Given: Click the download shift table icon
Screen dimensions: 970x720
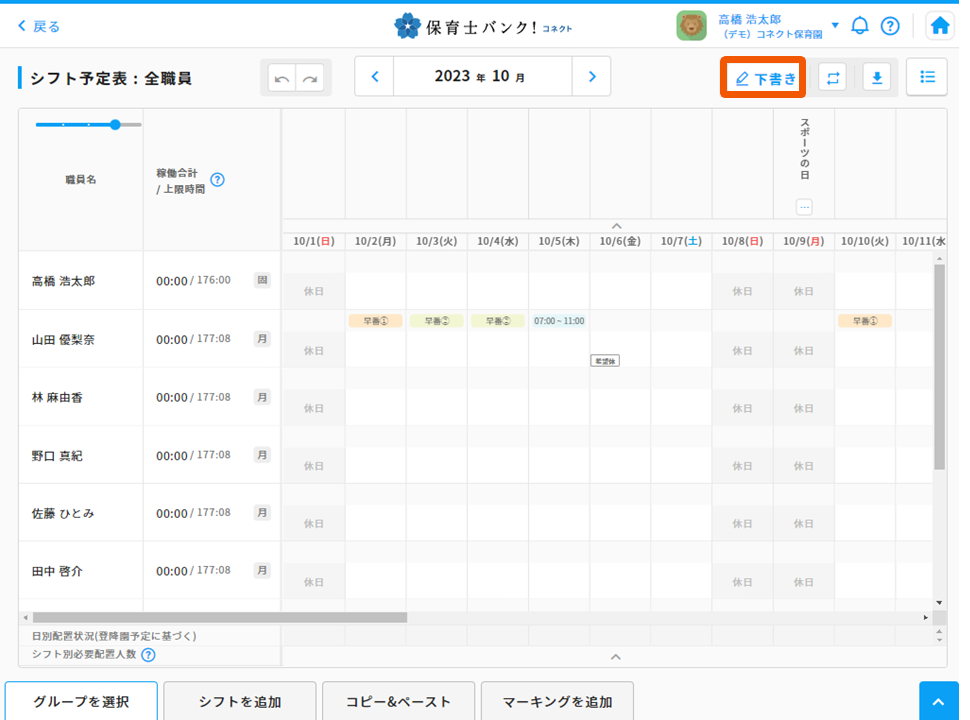Looking at the screenshot, I should point(876,77).
